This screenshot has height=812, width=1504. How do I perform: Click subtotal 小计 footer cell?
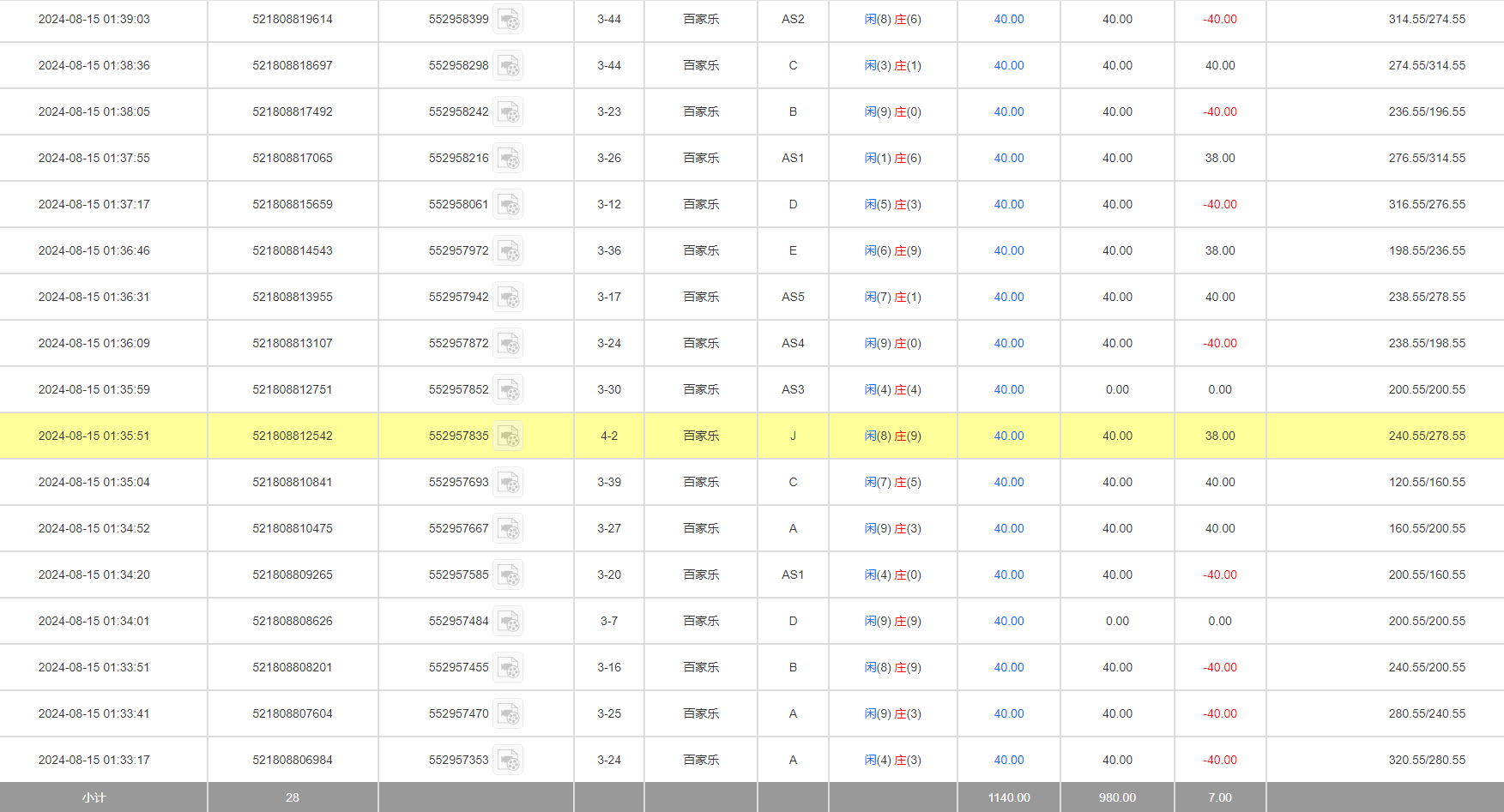point(94,797)
